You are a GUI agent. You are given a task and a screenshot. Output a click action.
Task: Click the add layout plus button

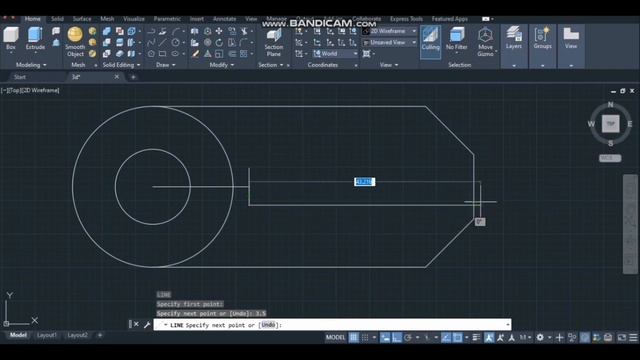[x=100, y=335]
